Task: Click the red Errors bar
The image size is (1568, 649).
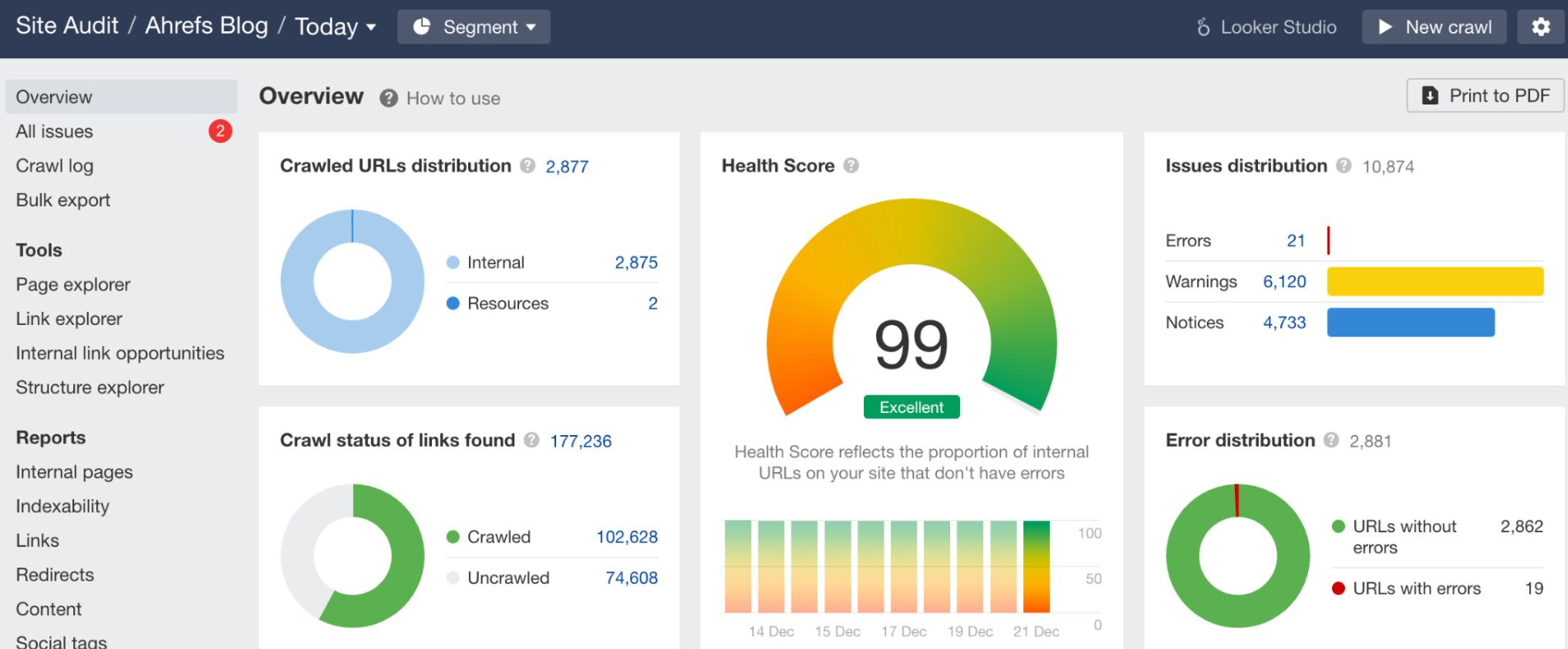Action: 1328,240
